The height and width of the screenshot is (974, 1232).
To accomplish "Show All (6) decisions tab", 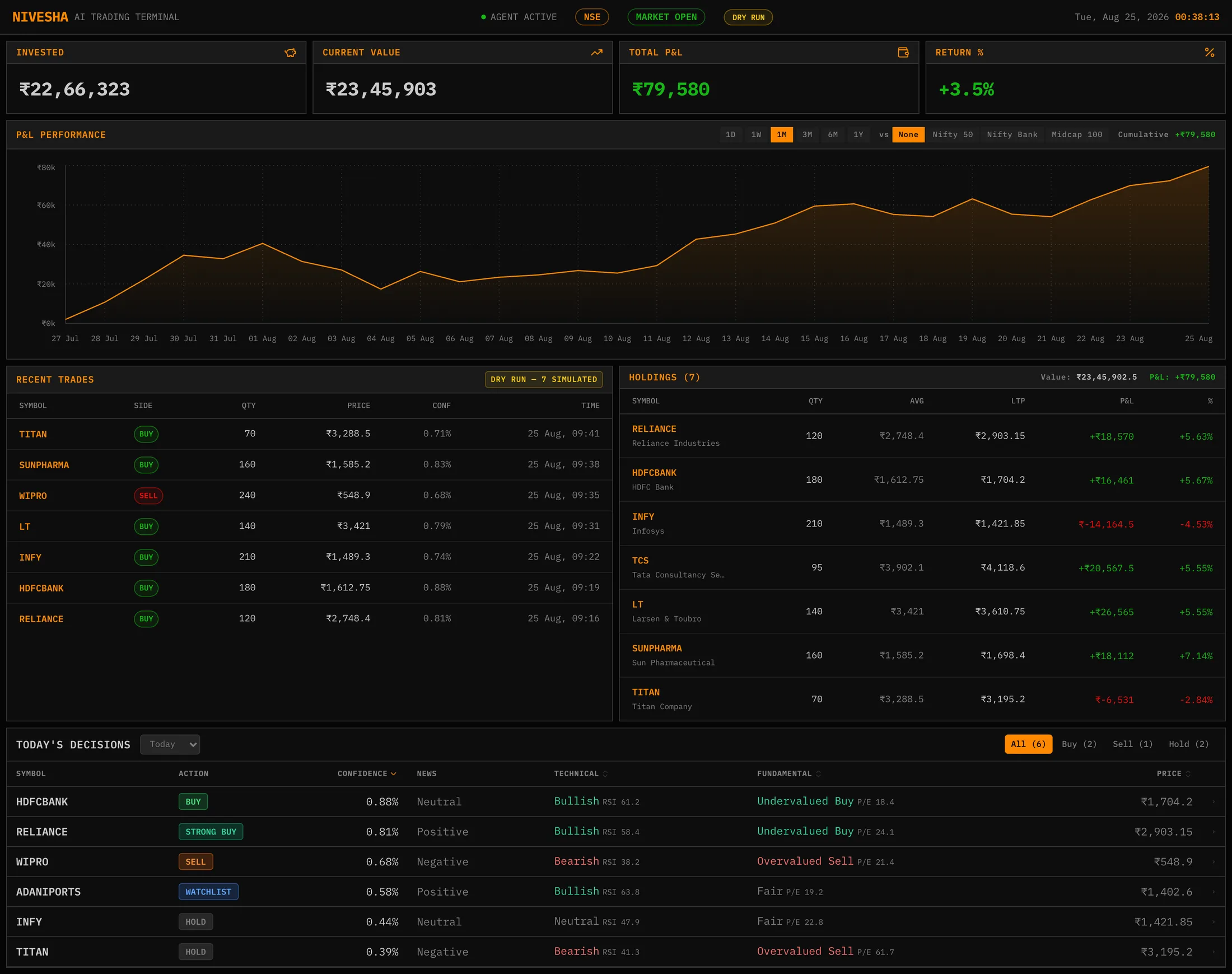I will (1029, 744).
